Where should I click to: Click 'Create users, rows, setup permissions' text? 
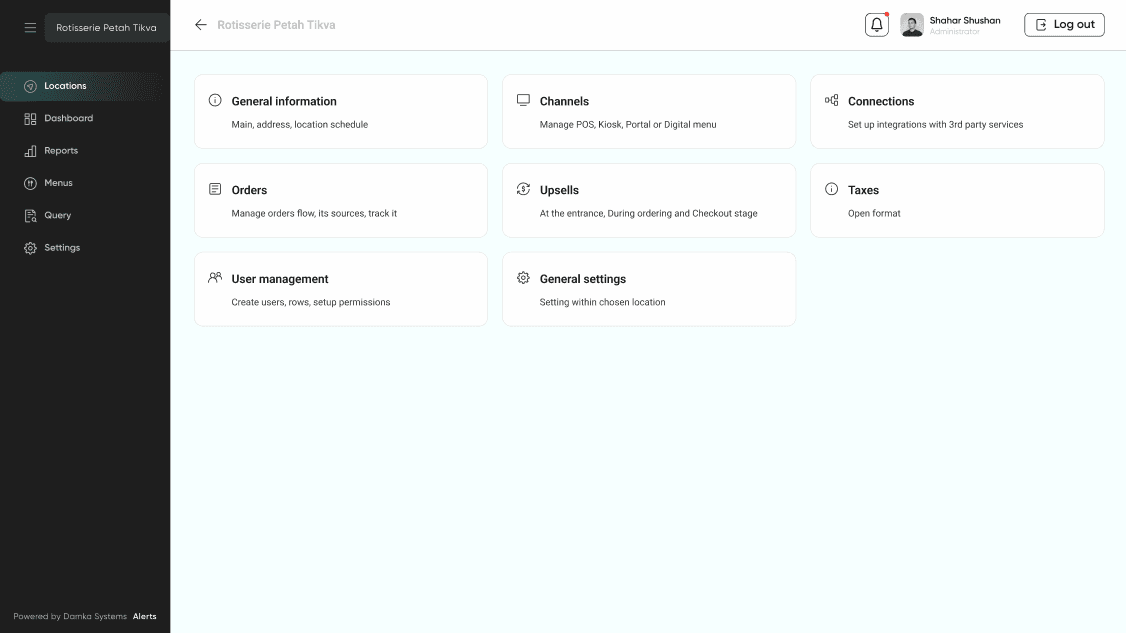point(310,302)
